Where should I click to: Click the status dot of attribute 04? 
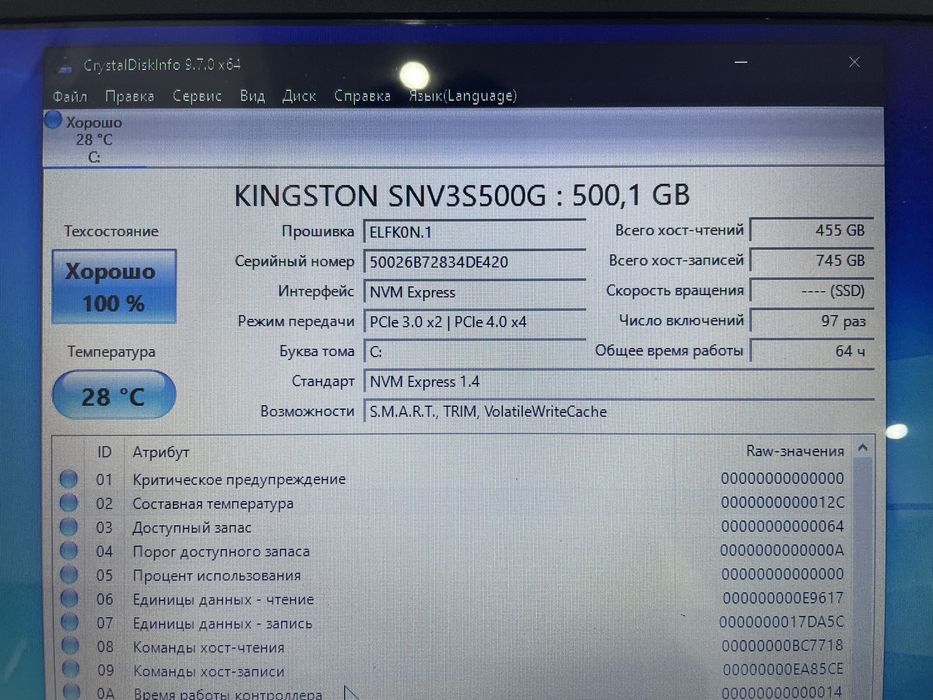[69, 551]
